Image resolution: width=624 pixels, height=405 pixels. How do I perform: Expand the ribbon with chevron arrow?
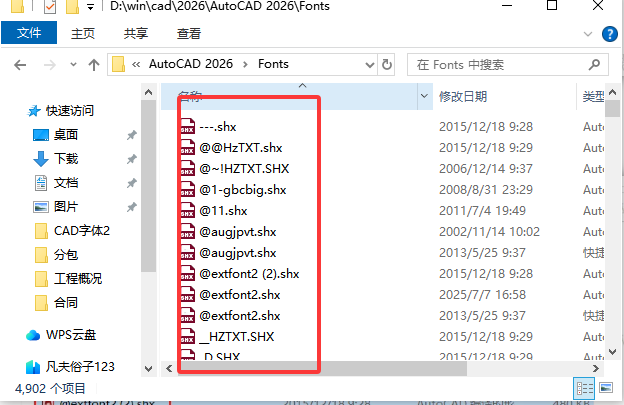(588, 34)
